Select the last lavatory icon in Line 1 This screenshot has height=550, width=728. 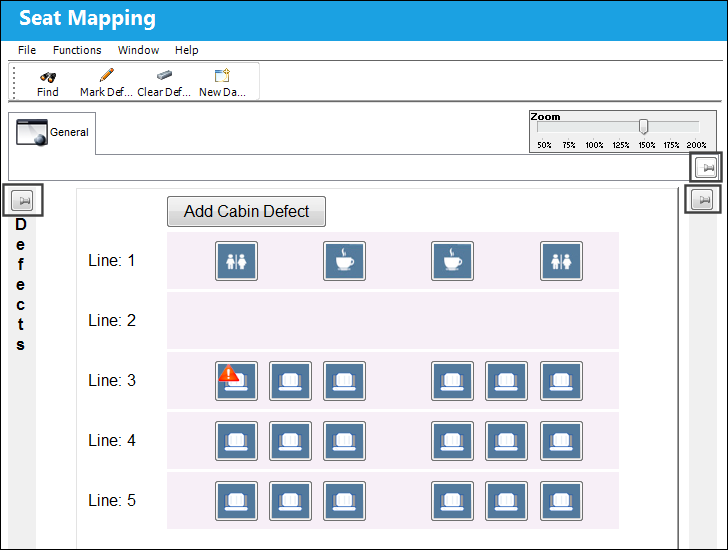coord(561,261)
